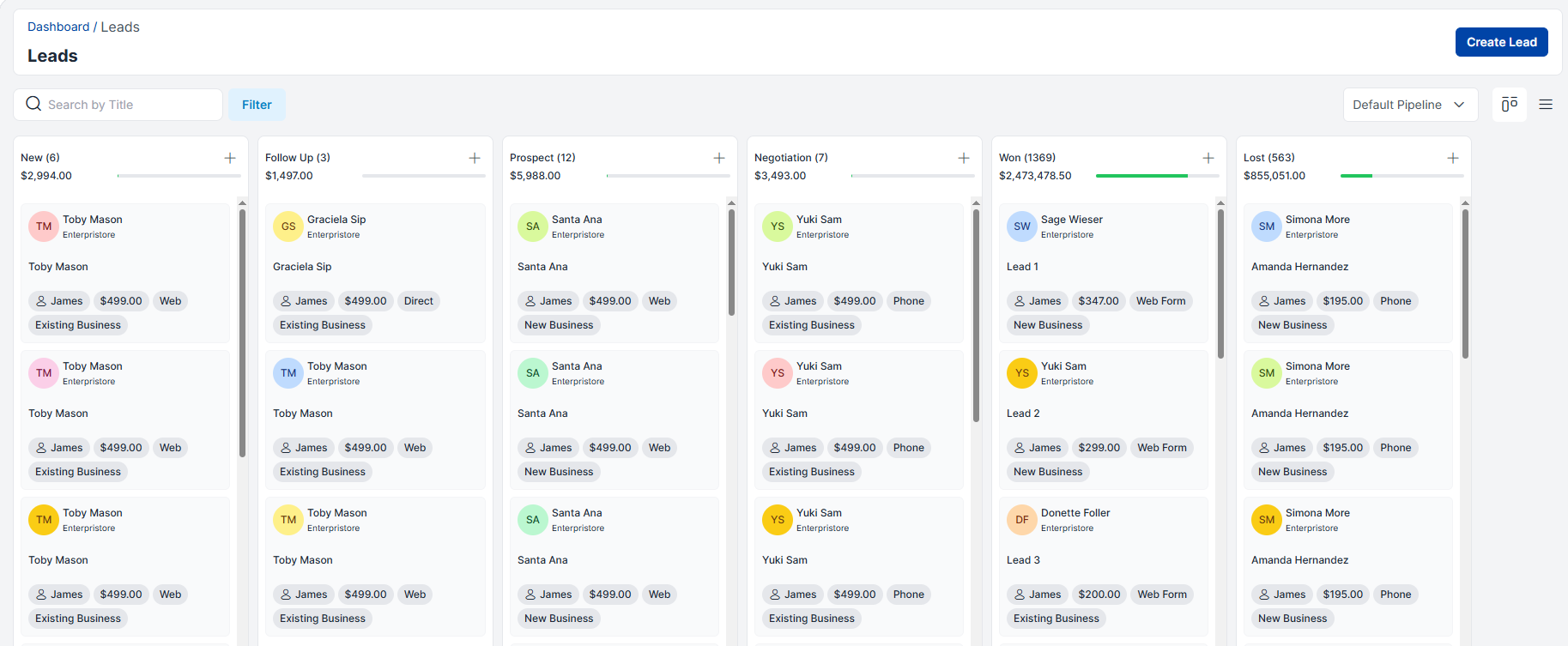Click plus icon in Follow Up column
1568x646 pixels.
[475, 158]
